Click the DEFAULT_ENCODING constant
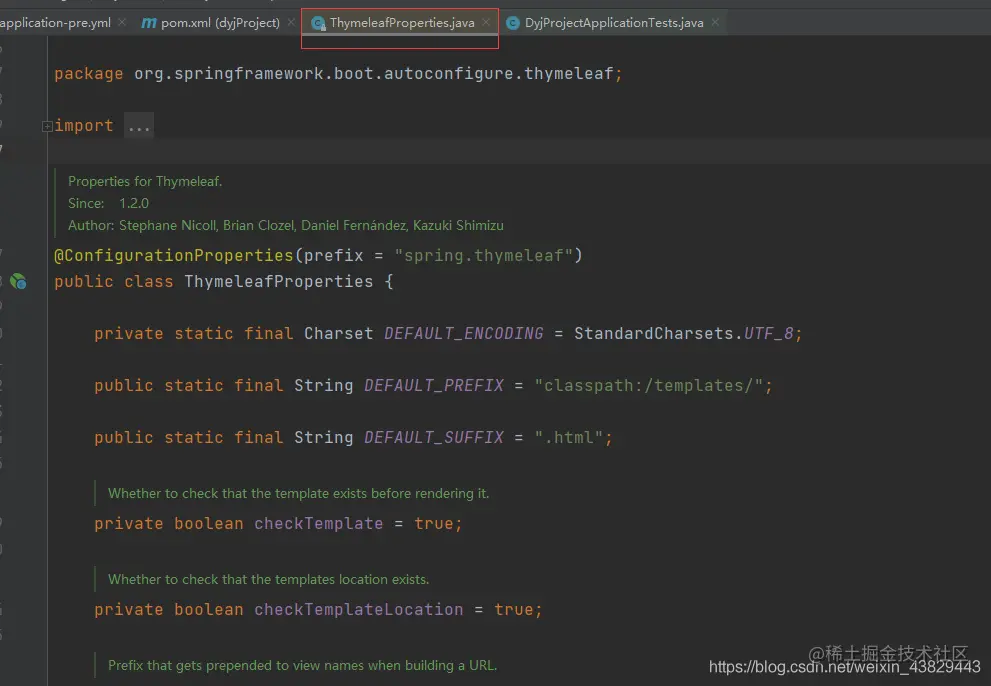This screenshot has width=991, height=686. 463,333
